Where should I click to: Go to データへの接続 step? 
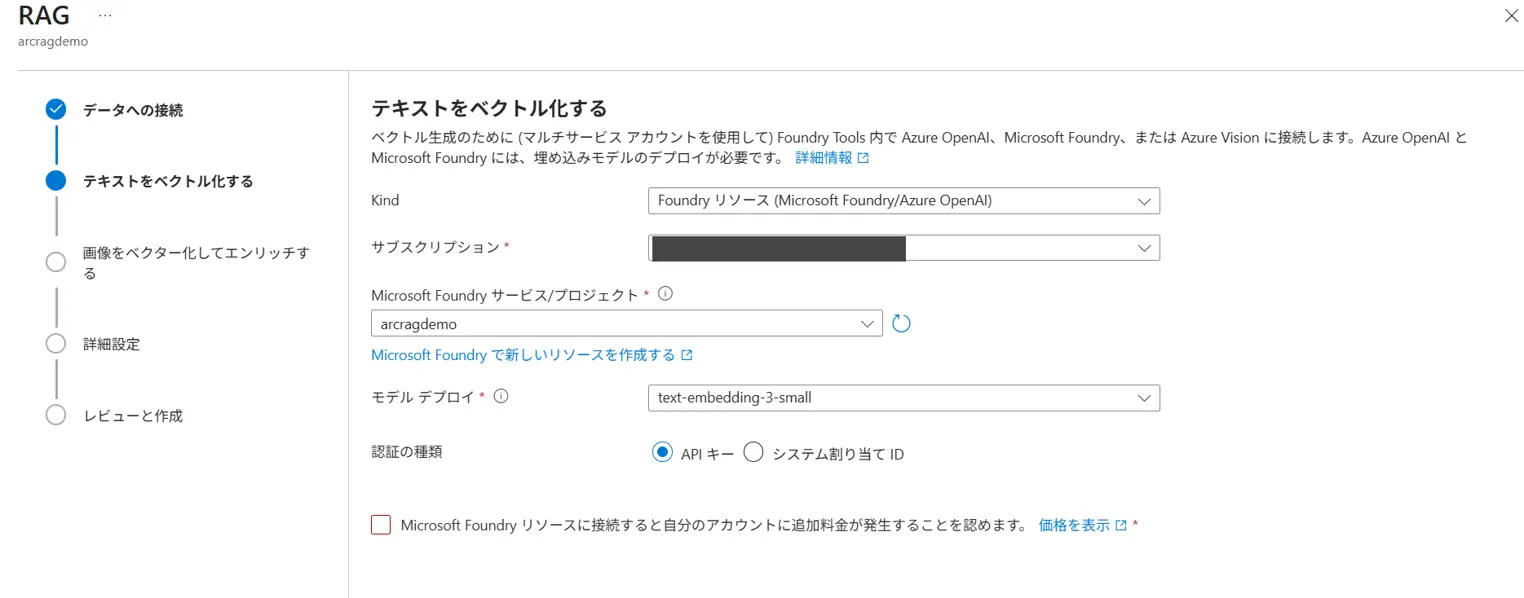point(133,110)
